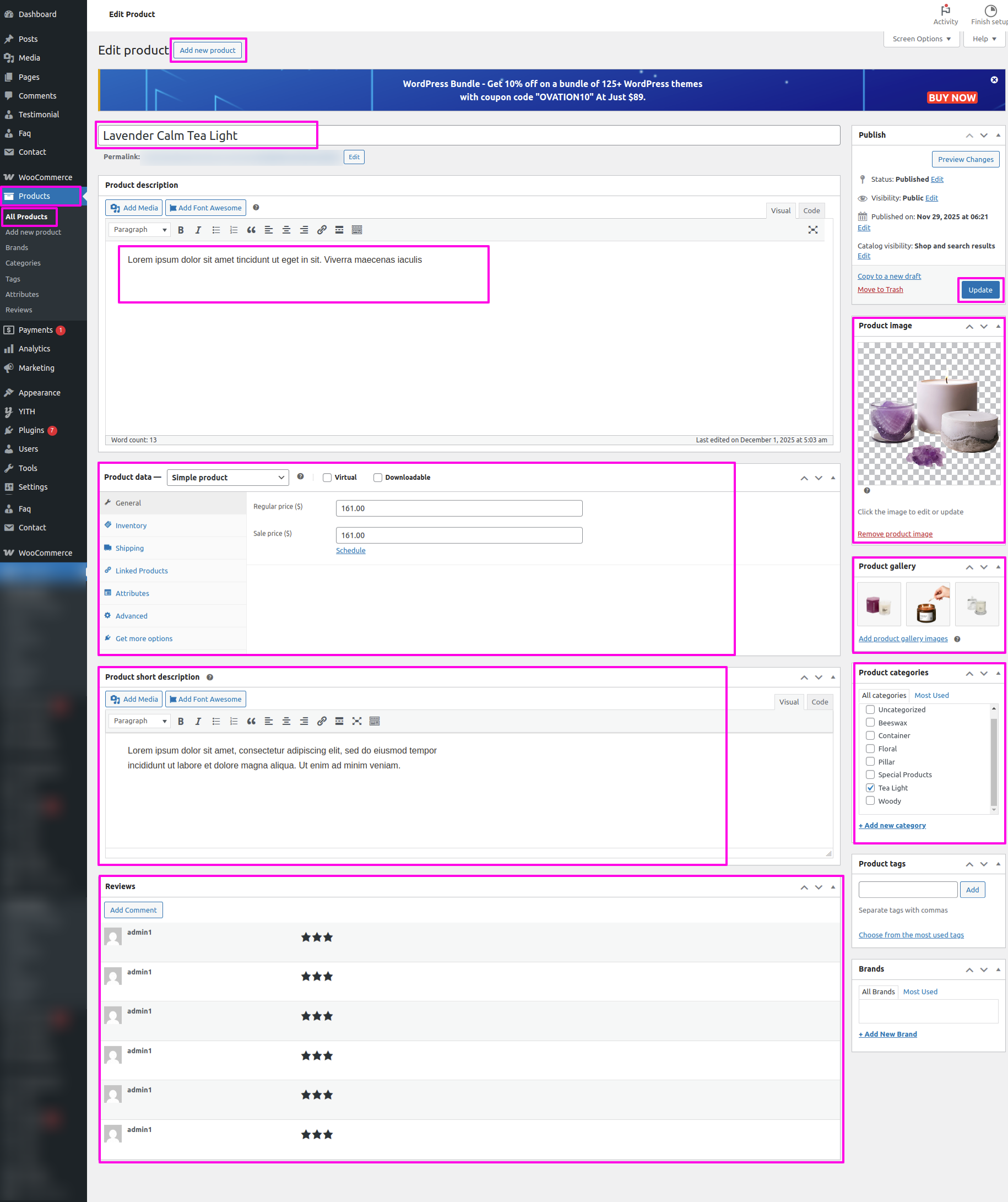This screenshot has height=1202, width=1008.
Task: Expand the Screen Options dropdown
Action: click(921, 39)
